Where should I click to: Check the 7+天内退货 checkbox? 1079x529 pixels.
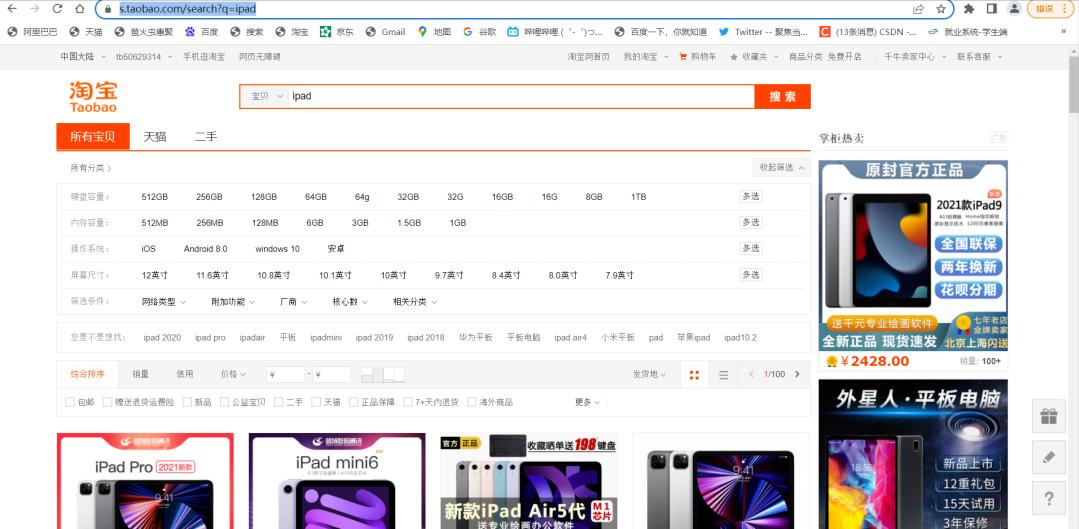408,402
